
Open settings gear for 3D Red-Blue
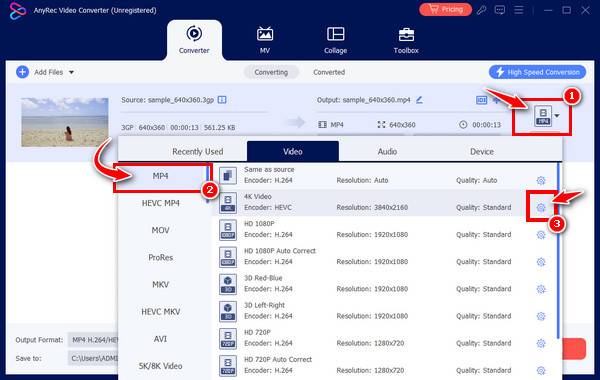point(541,289)
